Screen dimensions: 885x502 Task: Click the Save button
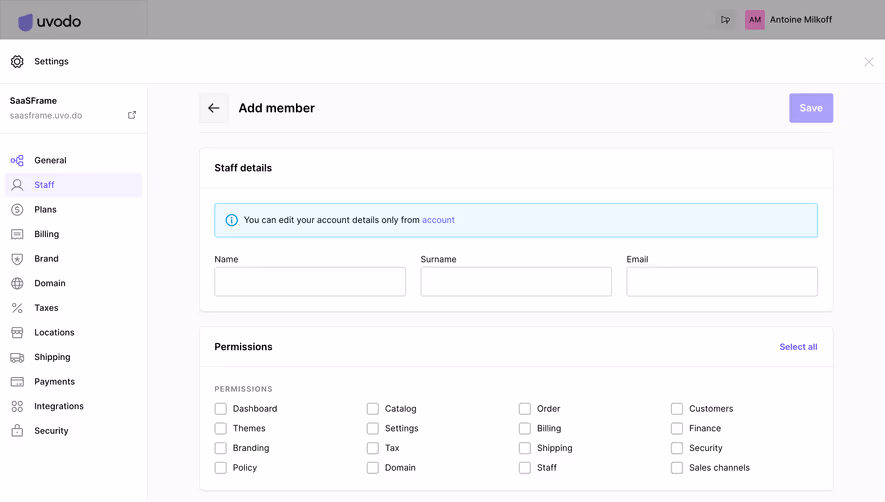click(811, 108)
